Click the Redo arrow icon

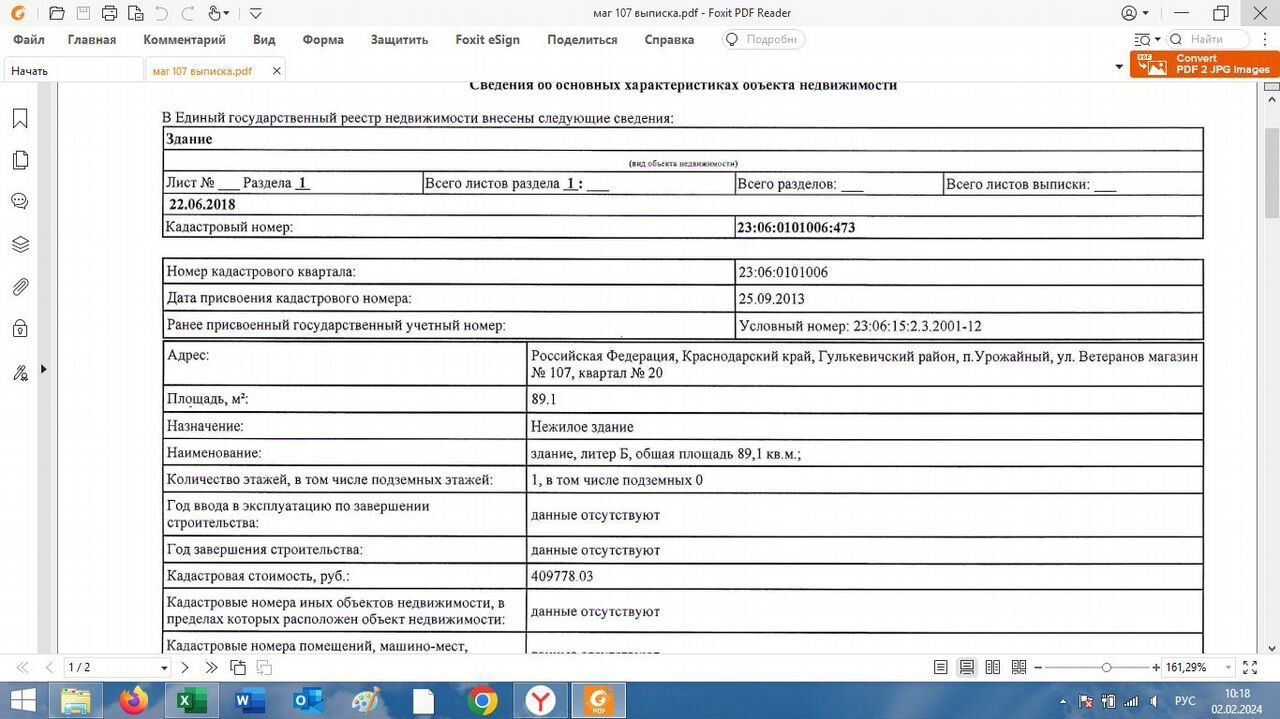point(187,13)
